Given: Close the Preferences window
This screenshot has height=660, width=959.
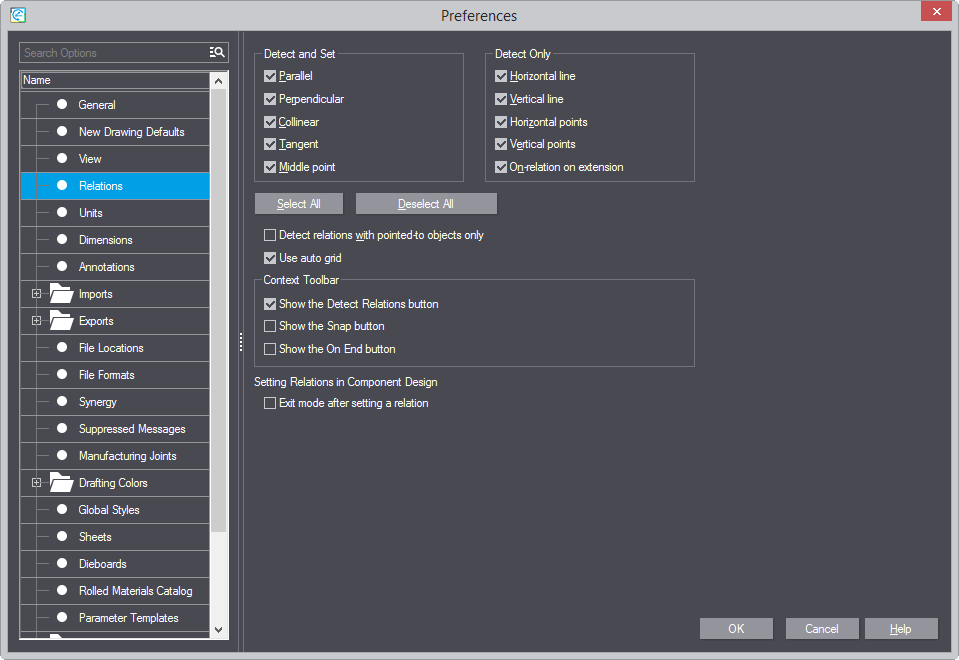Looking at the screenshot, I should tap(936, 12).
